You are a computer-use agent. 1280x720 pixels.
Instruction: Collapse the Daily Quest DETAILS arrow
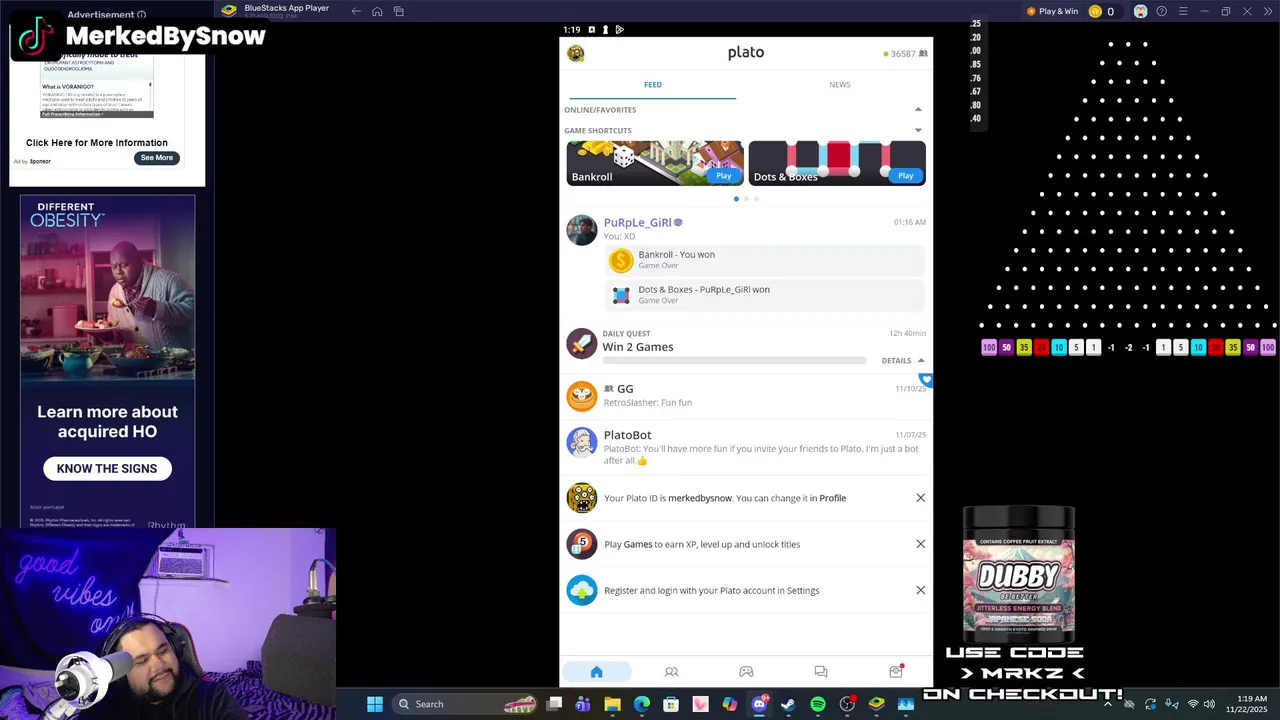pyautogui.click(x=921, y=361)
